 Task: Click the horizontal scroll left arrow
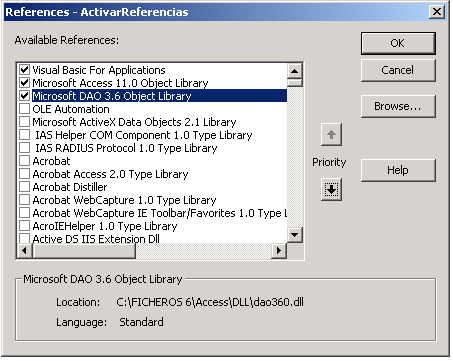pyautogui.click(x=24, y=250)
